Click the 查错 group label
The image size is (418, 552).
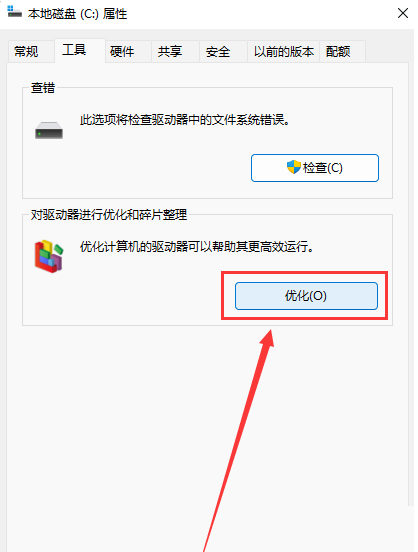coord(43,88)
